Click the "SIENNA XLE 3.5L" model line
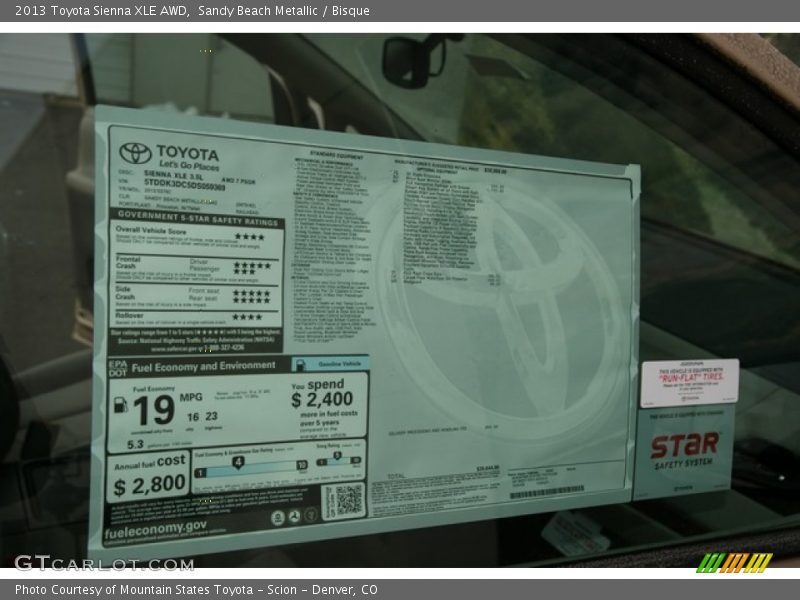Viewport: 800px width, 600px height. pyautogui.click(x=173, y=175)
